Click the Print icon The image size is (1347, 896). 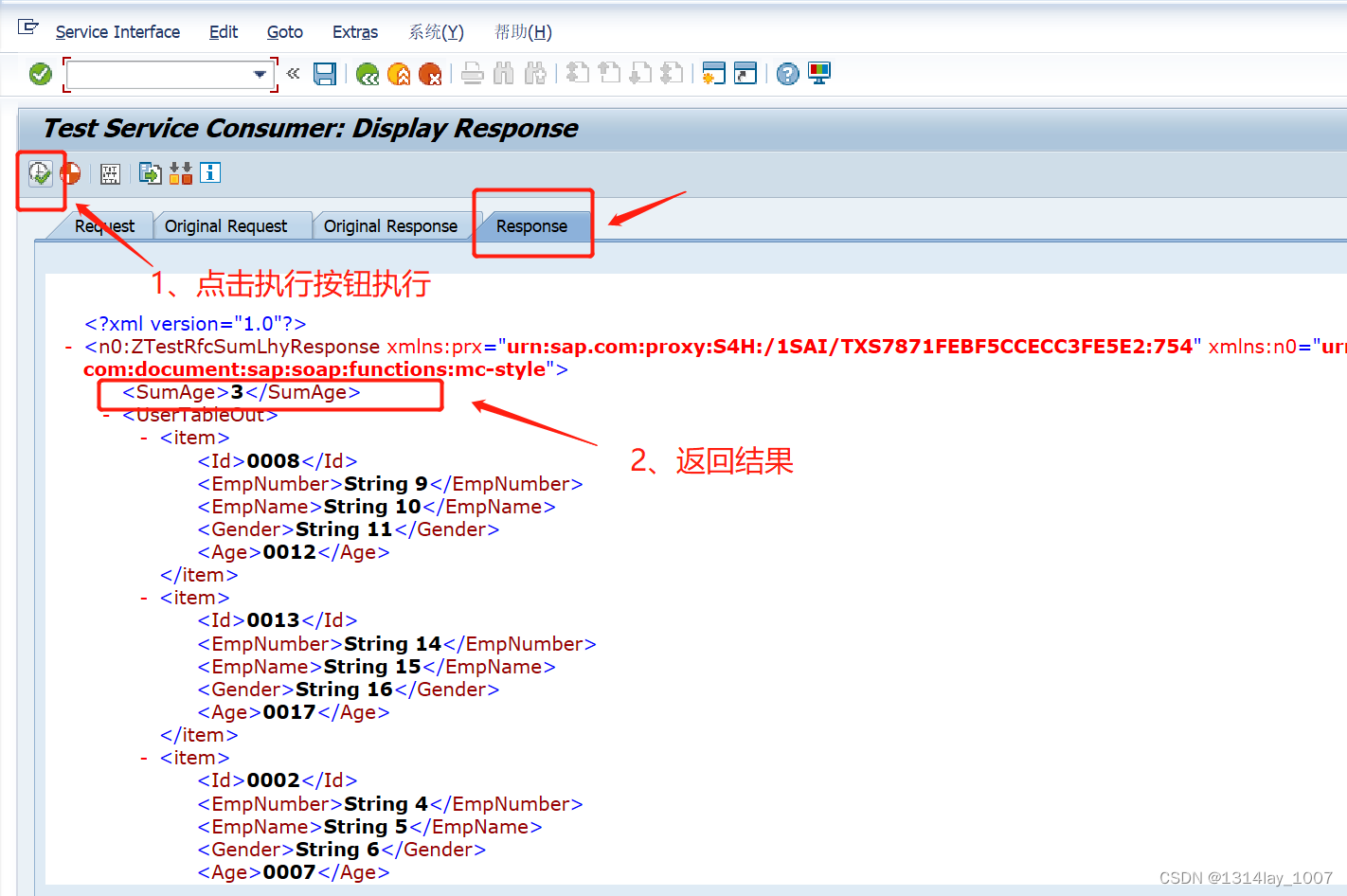click(473, 74)
